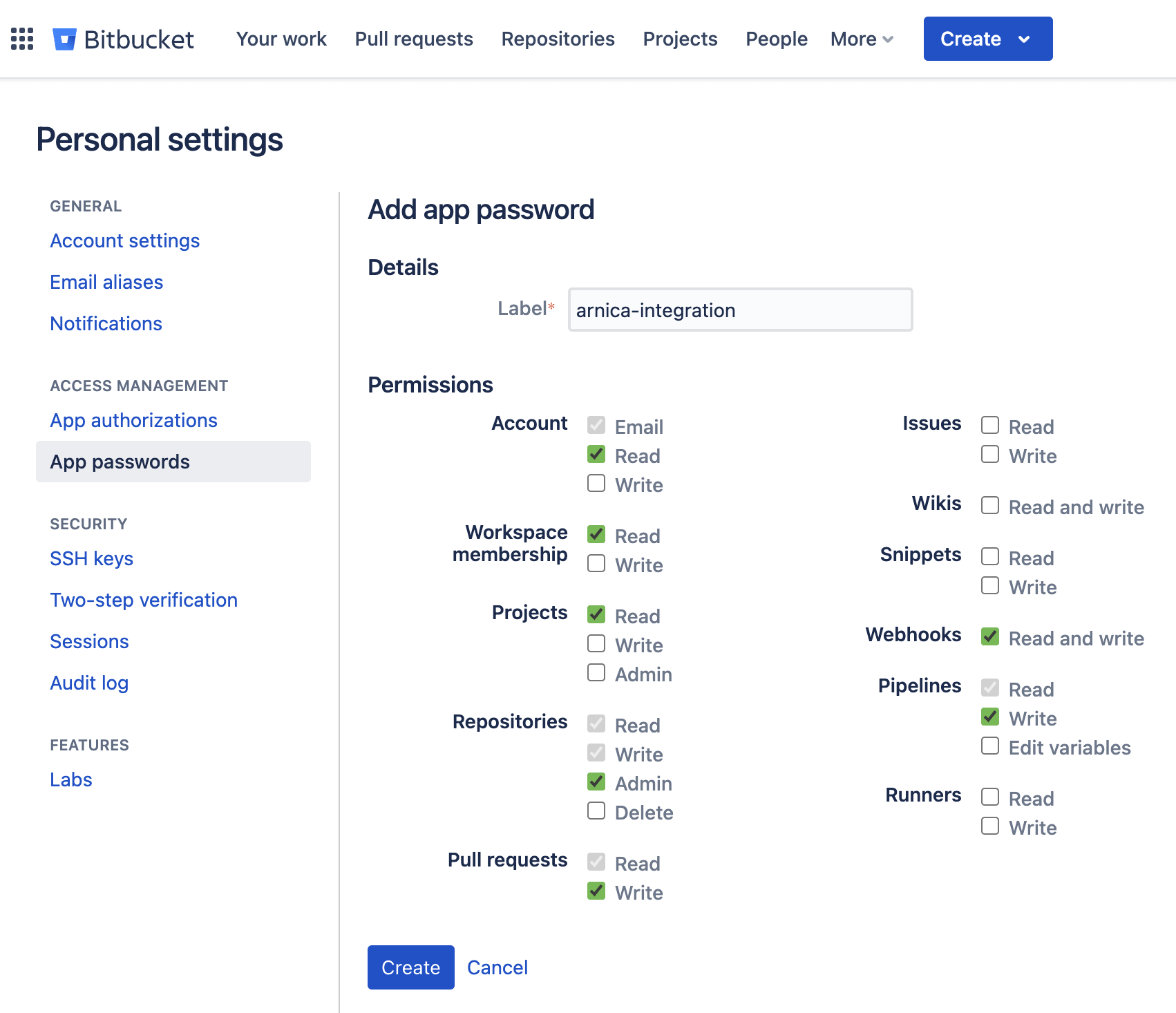Viewport: 1176px width, 1013px height.
Task: Check Pipelines Edit variables
Action: pos(990,746)
